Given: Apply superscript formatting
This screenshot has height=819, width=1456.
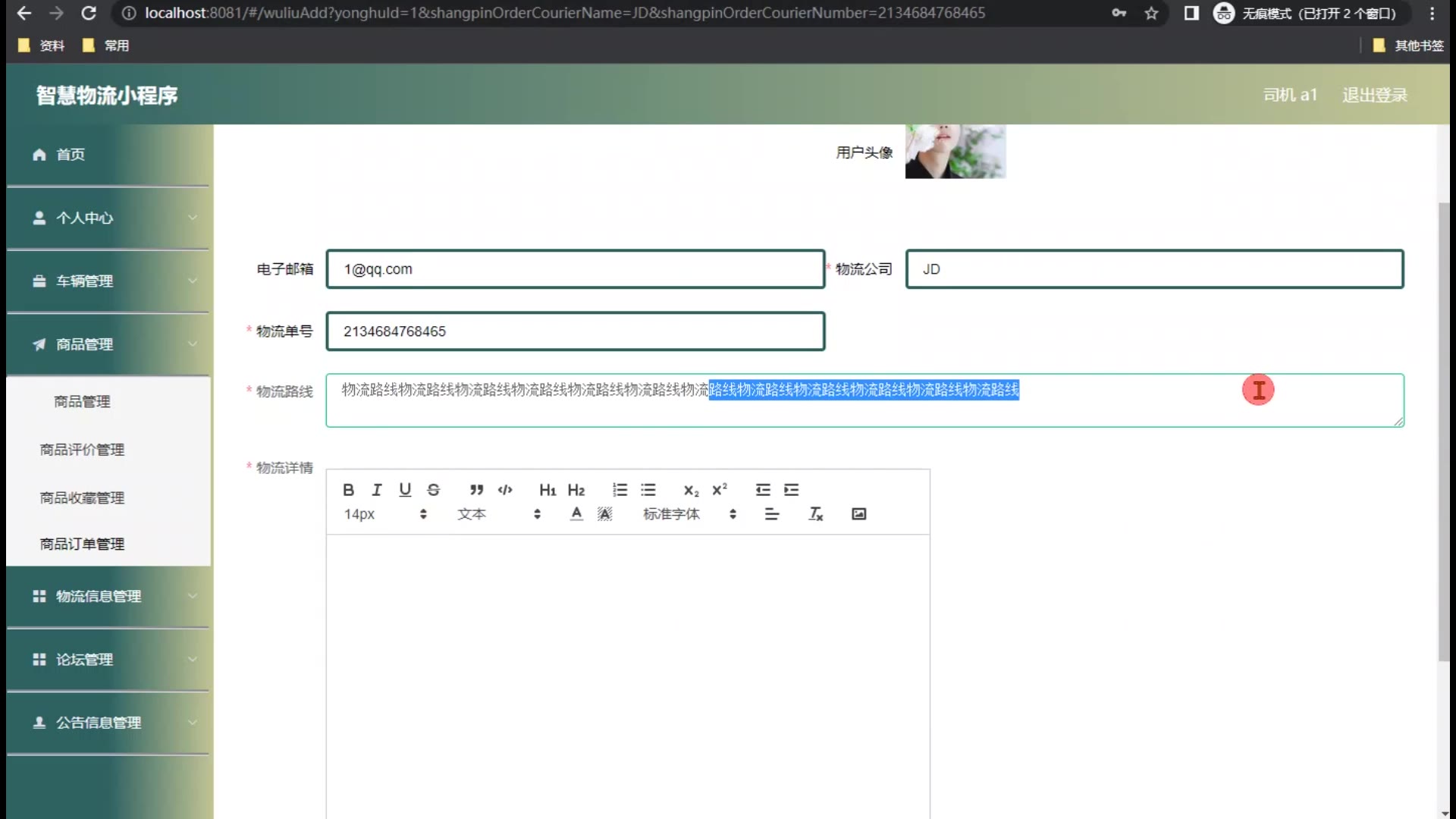Looking at the screenshot, I should coord(720,490).
